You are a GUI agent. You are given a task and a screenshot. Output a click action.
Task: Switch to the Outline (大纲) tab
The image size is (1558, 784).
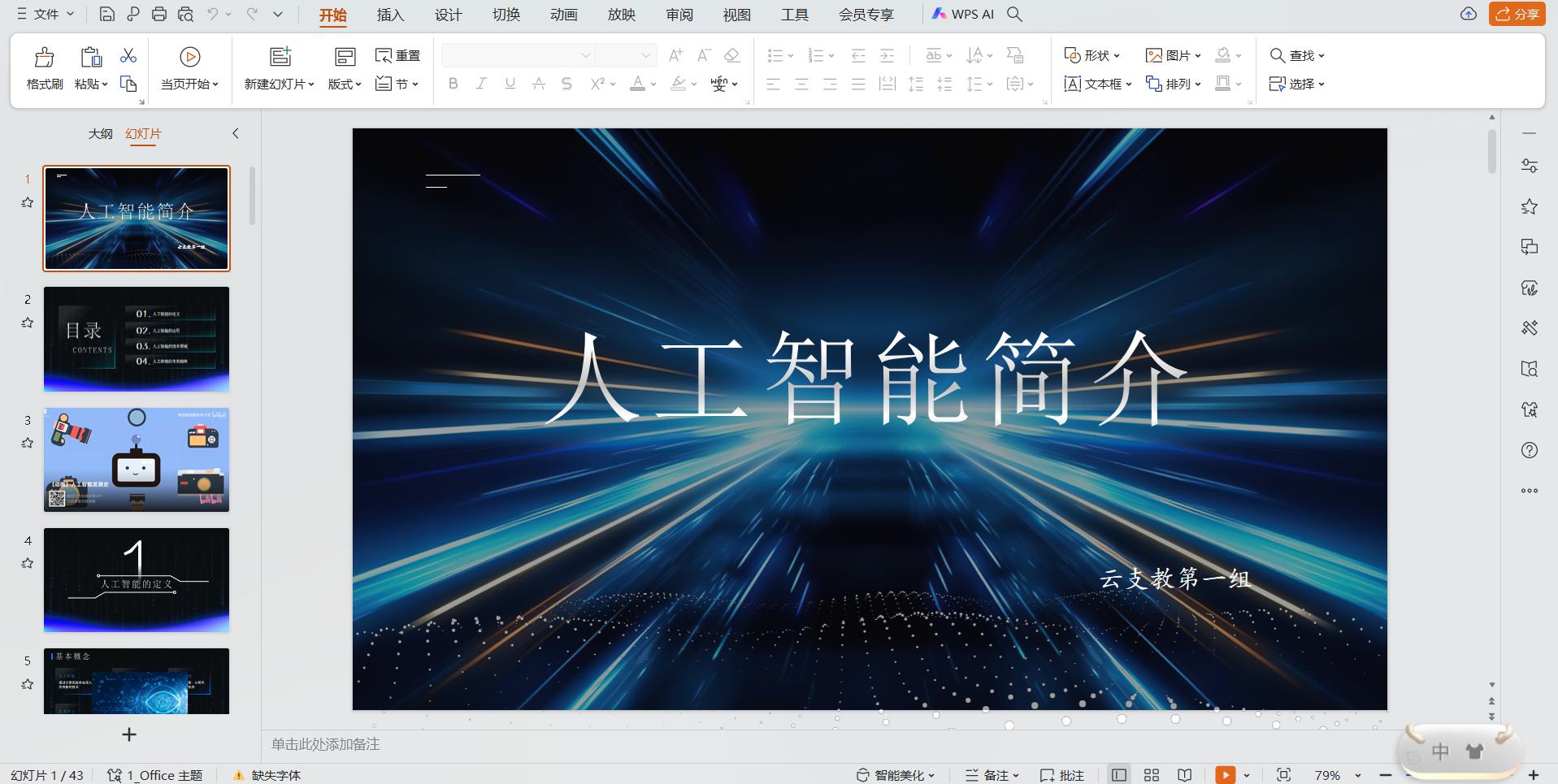pos(100,133)
